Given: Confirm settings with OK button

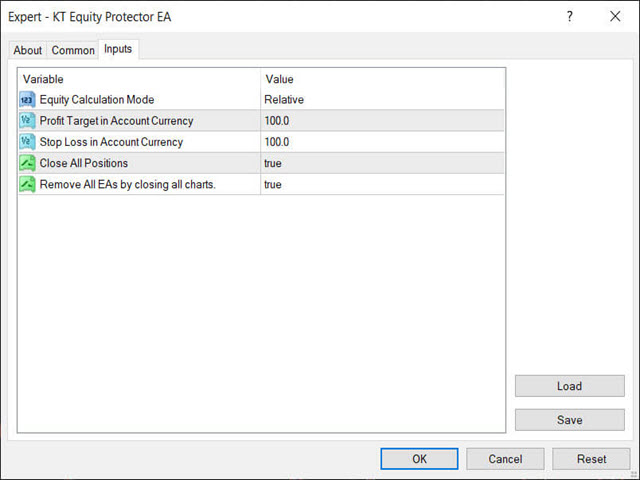Looking at the screenshot, I should coord(419,459).
